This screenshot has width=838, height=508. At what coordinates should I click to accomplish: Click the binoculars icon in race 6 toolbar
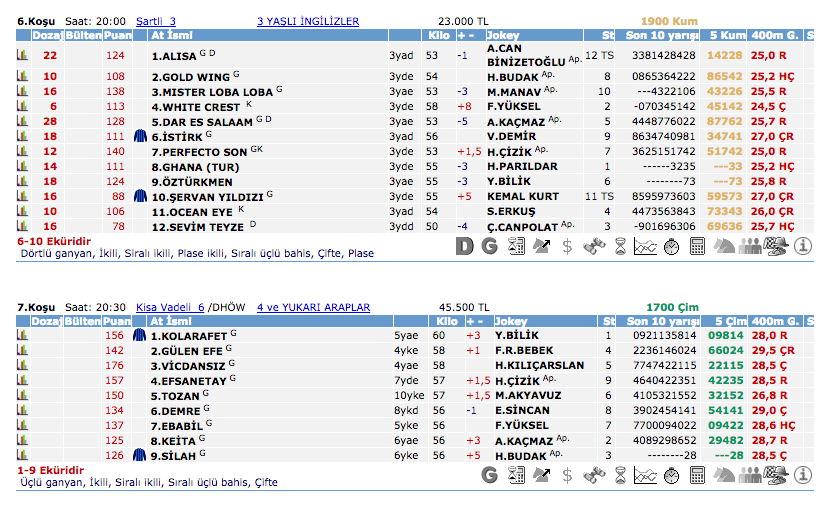(x=593, y=246)
